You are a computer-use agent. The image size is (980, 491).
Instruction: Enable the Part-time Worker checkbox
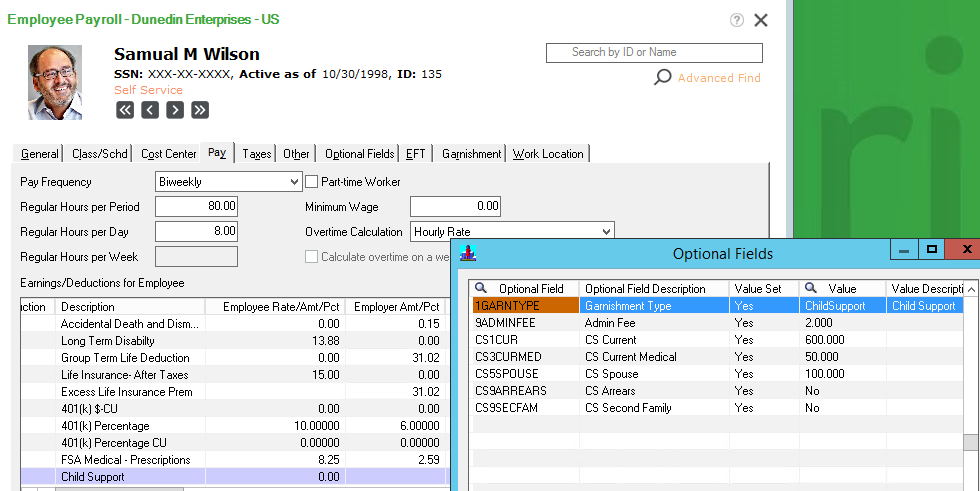(x=312, y=182)
